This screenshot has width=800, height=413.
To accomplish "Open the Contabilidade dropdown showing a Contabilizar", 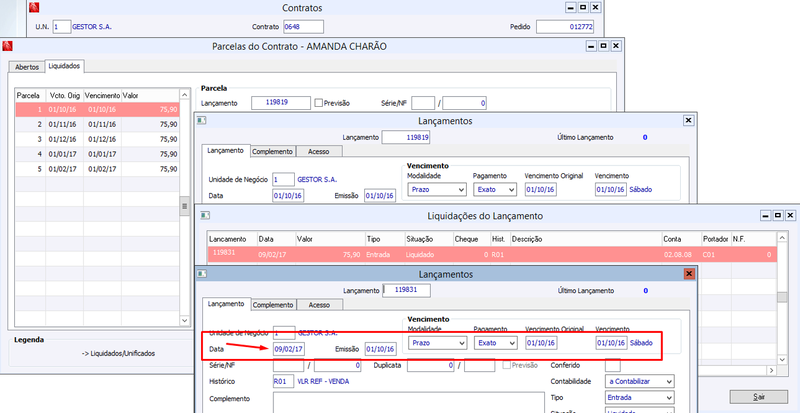I will click(x=639, y=381).
